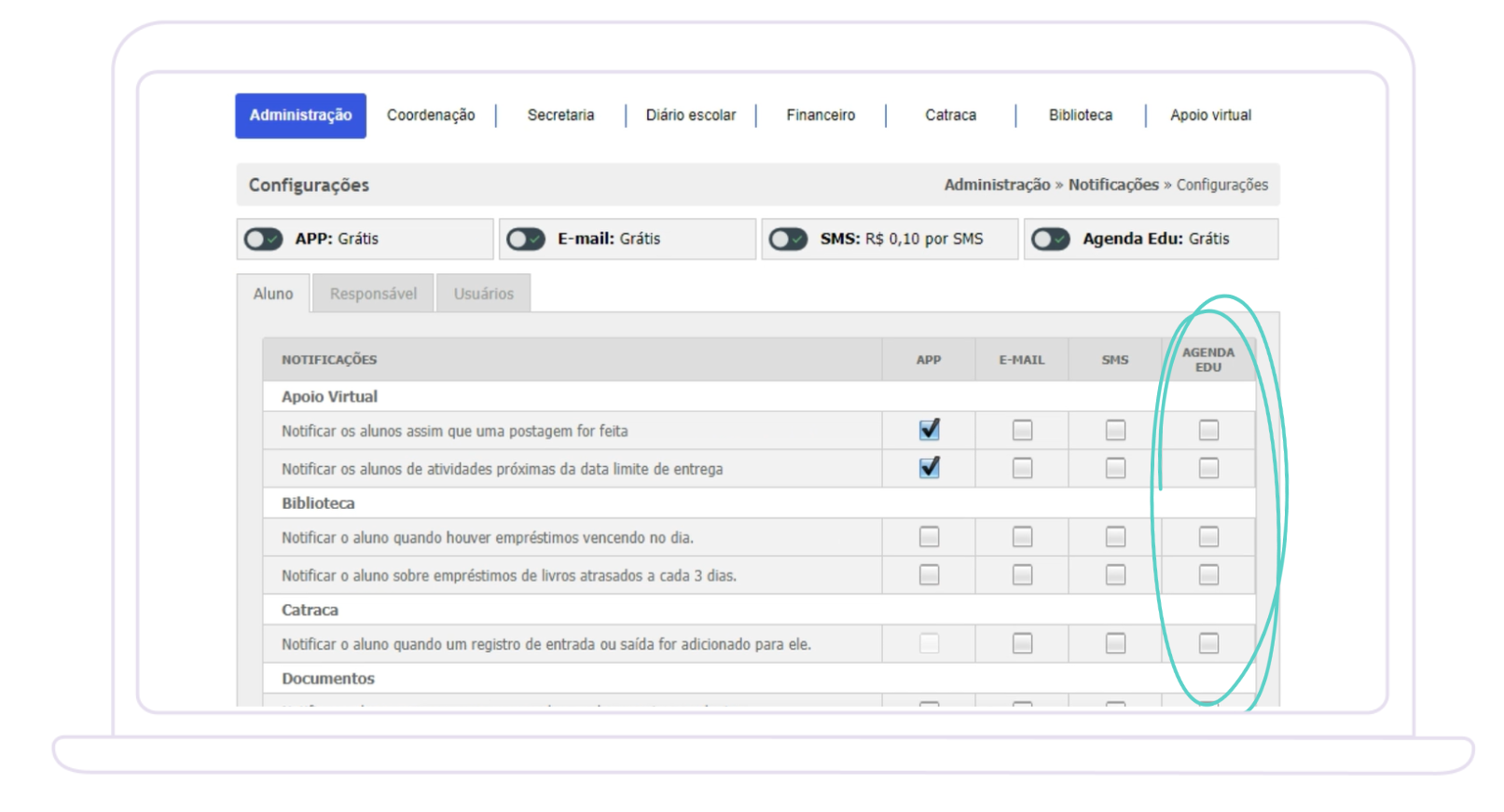The height and width of the screenshot is (812, 1504).
Task: Select the Financeiro menu item
Action: pos(821,116)
